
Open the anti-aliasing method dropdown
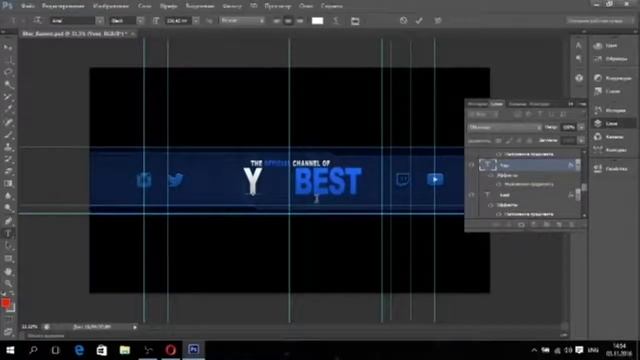[242, 20]
